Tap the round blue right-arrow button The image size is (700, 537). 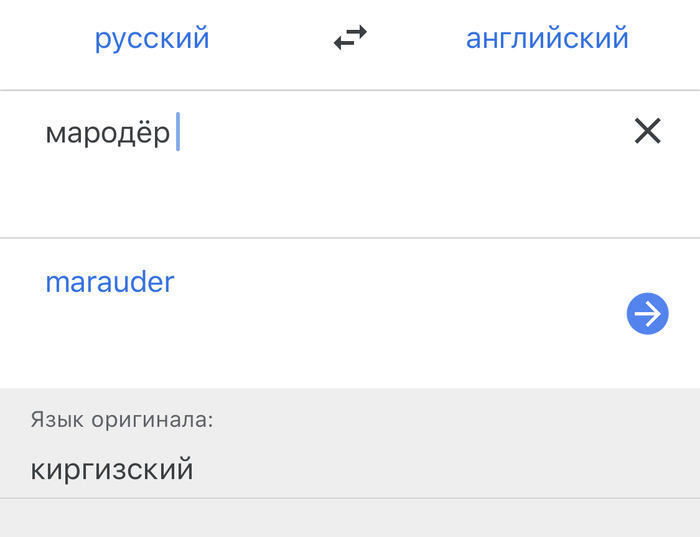click(x=647, y=315)
